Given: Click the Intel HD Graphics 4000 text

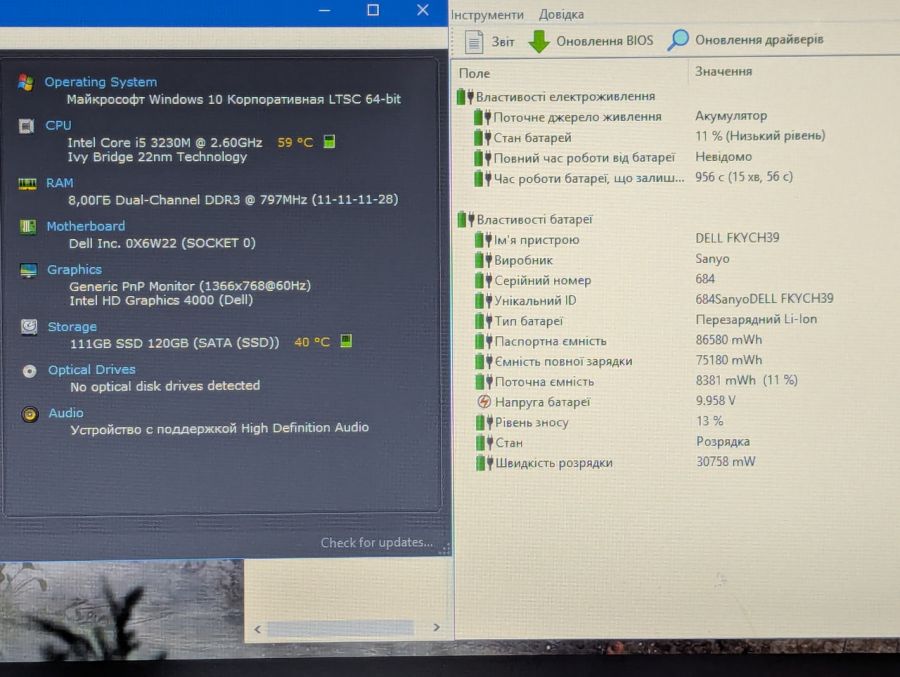Looking at the screenshot, I should tap(161, 300).
